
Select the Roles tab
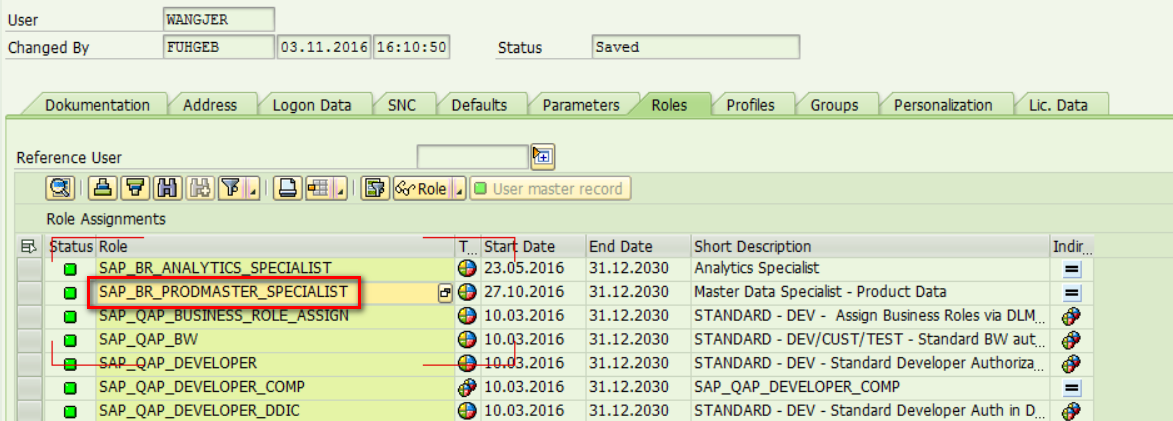pyautogui.click(x=669, y=105)
